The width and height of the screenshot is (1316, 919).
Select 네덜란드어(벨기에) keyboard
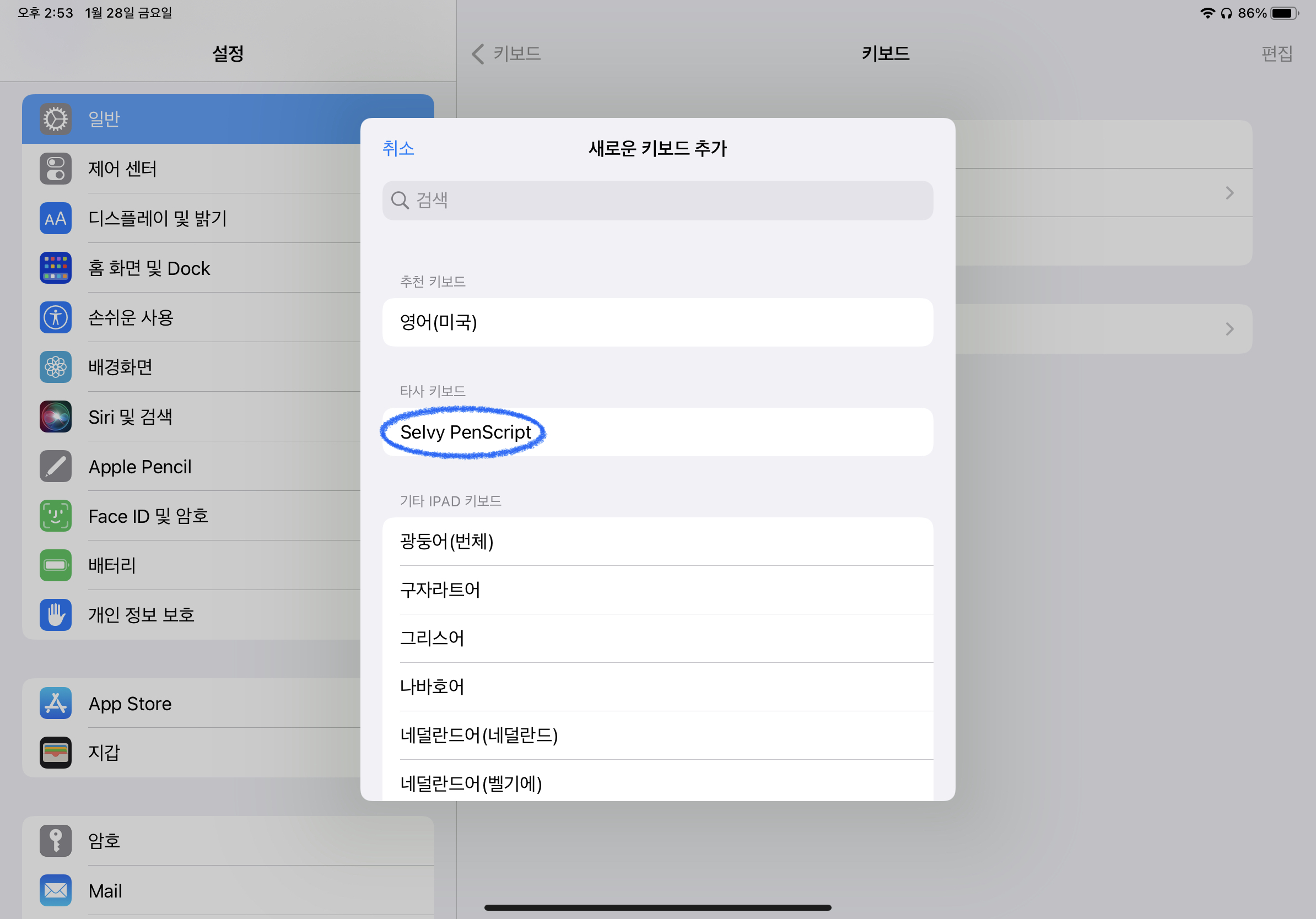(x=657, y=780)
